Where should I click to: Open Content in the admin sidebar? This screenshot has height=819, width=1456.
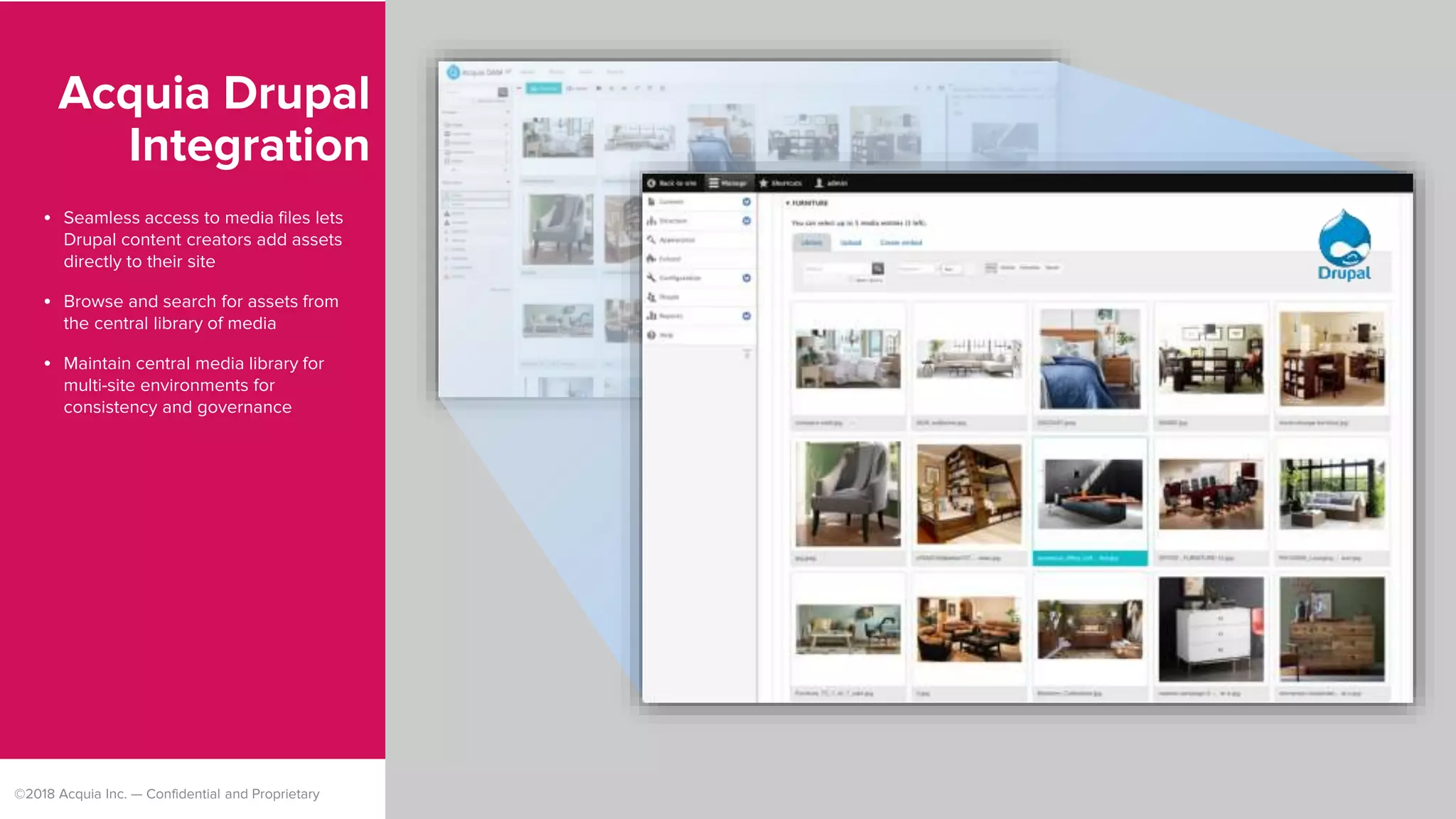671,202
